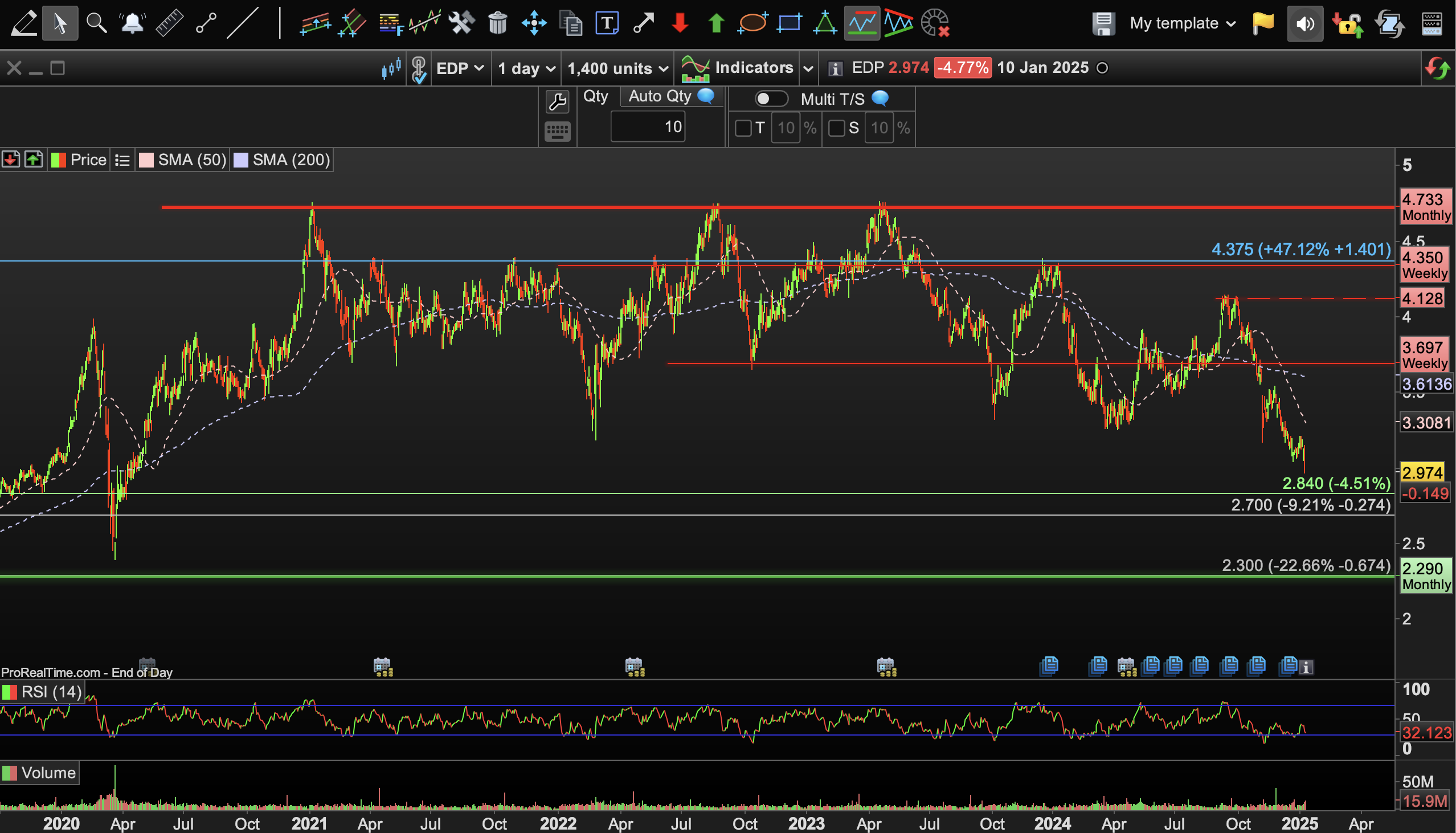Enable the T percent checkbox
Viewport: 1456px width, 833px height.
(743, 128)
